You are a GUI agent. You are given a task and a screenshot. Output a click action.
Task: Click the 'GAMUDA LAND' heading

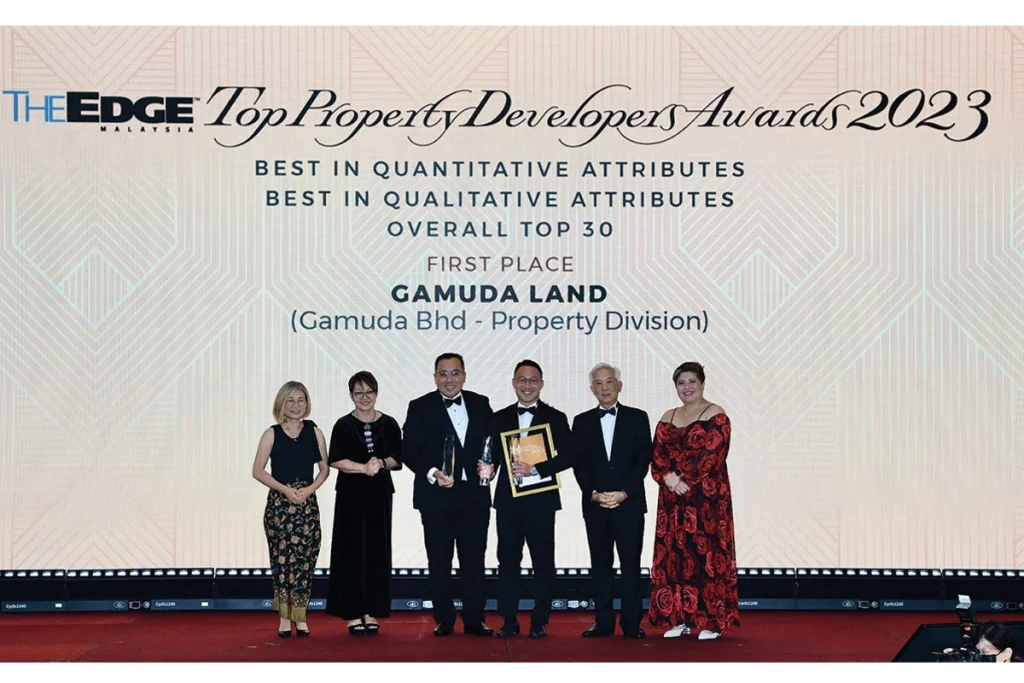pyautogui.click(x=499, y=294)
